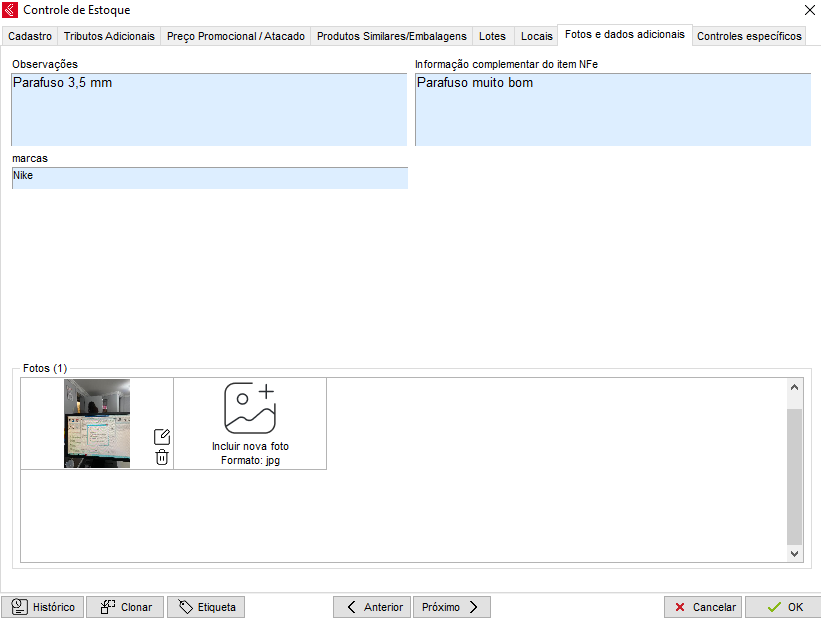Go to next record with Próximo

(451, 607)
